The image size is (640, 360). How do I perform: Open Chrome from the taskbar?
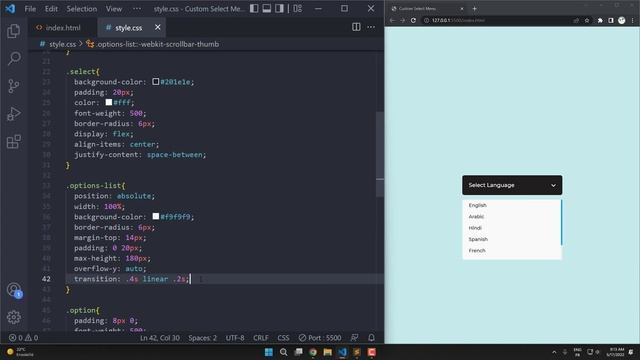(313, 352)
